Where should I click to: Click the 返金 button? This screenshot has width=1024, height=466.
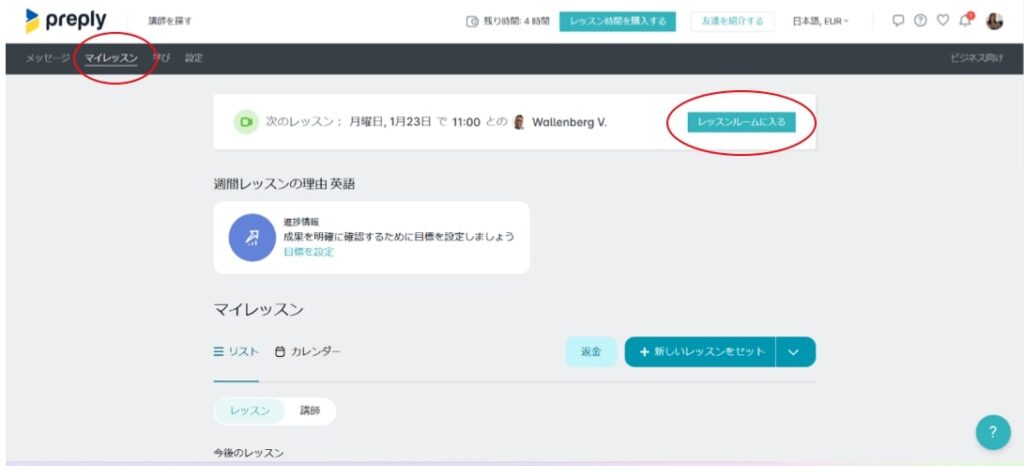[590, 352]
